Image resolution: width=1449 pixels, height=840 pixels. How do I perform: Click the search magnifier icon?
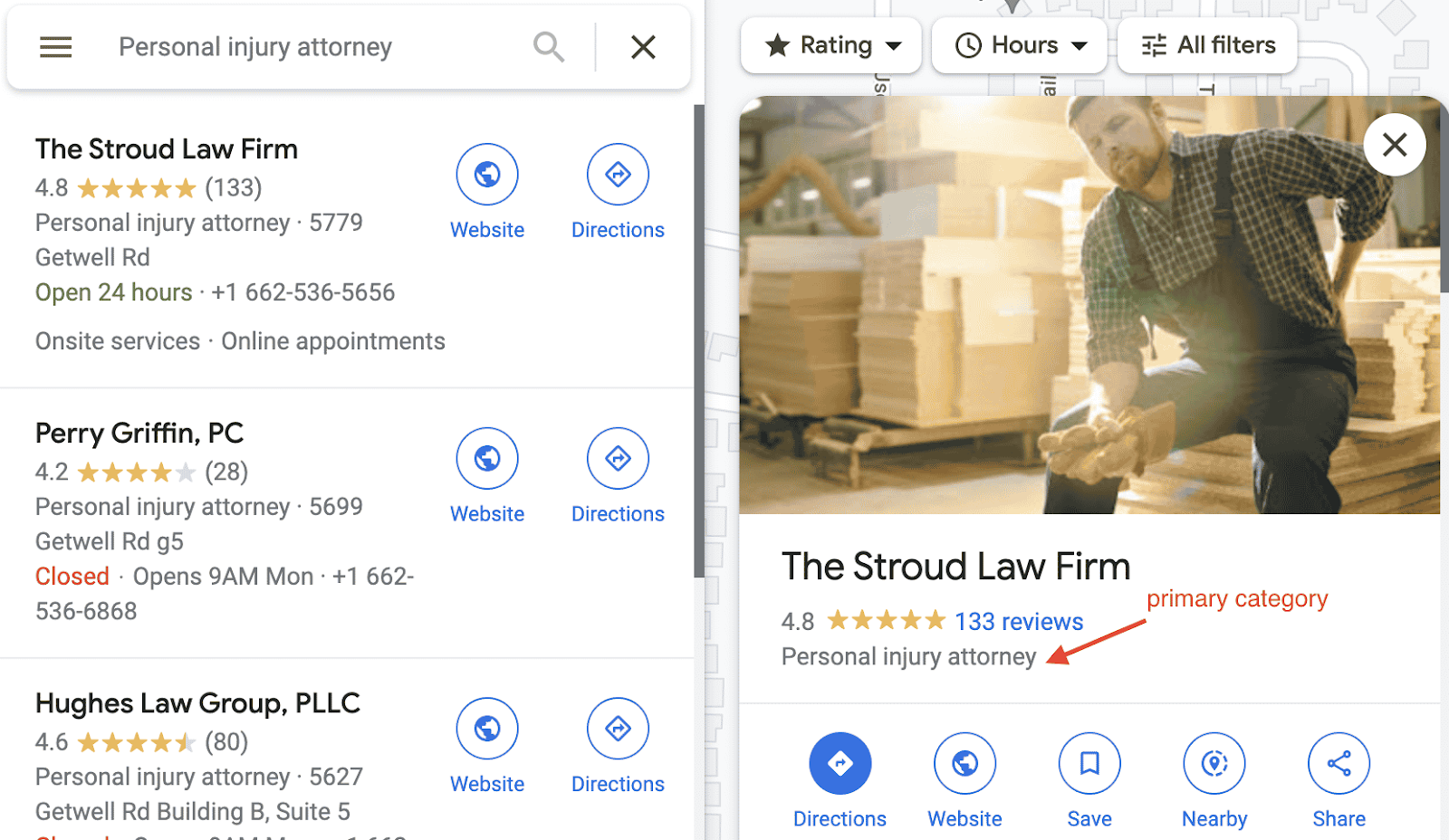click(548, 47)
